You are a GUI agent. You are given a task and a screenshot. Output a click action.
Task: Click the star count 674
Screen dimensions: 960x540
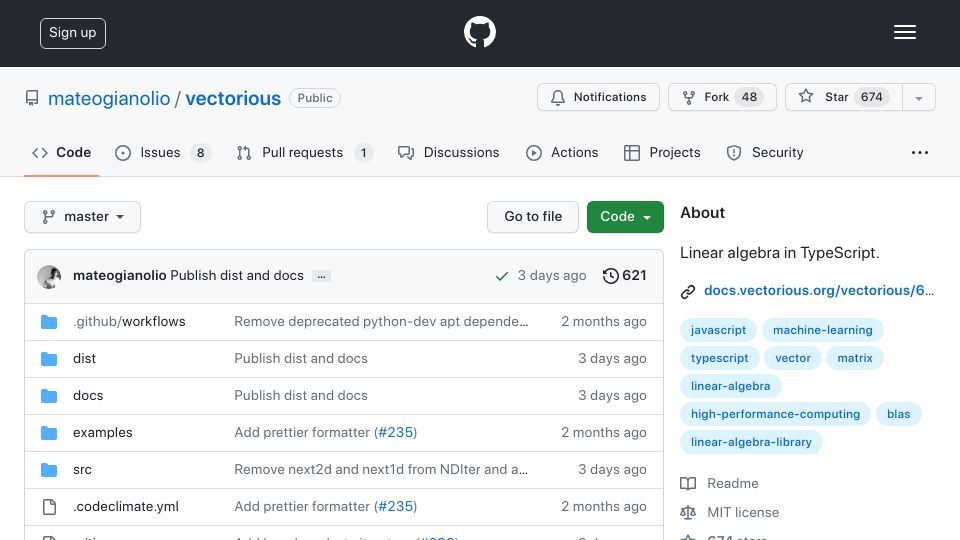[871, 97]
